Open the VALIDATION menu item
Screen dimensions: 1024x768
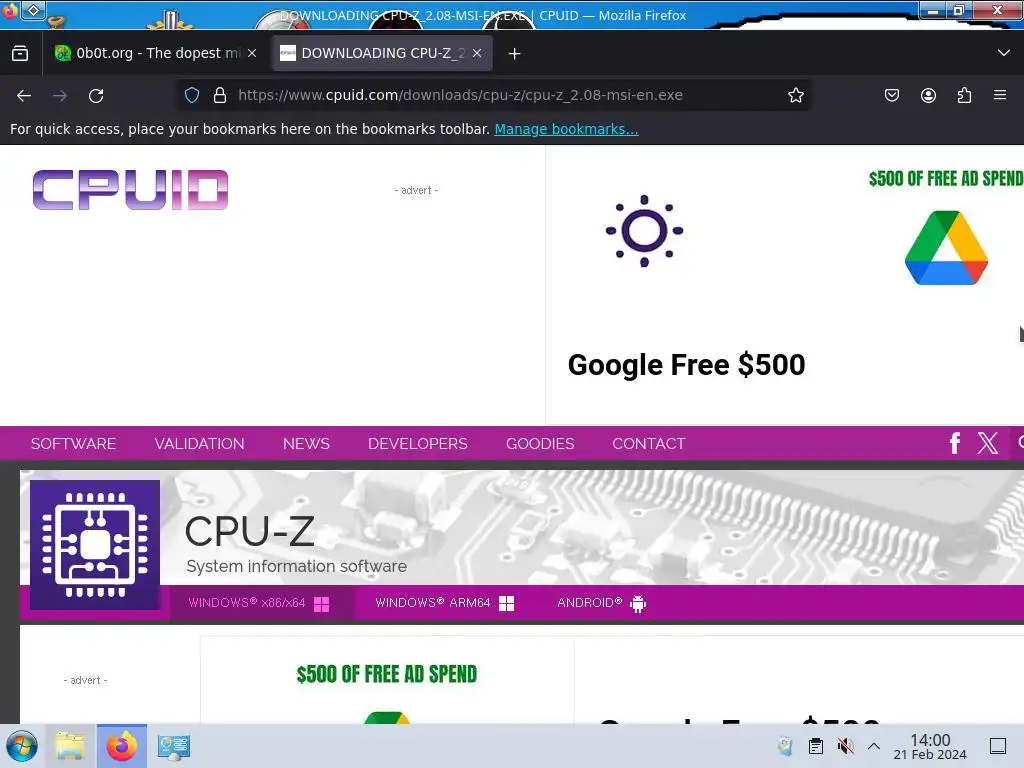click(x=199, y=444)
